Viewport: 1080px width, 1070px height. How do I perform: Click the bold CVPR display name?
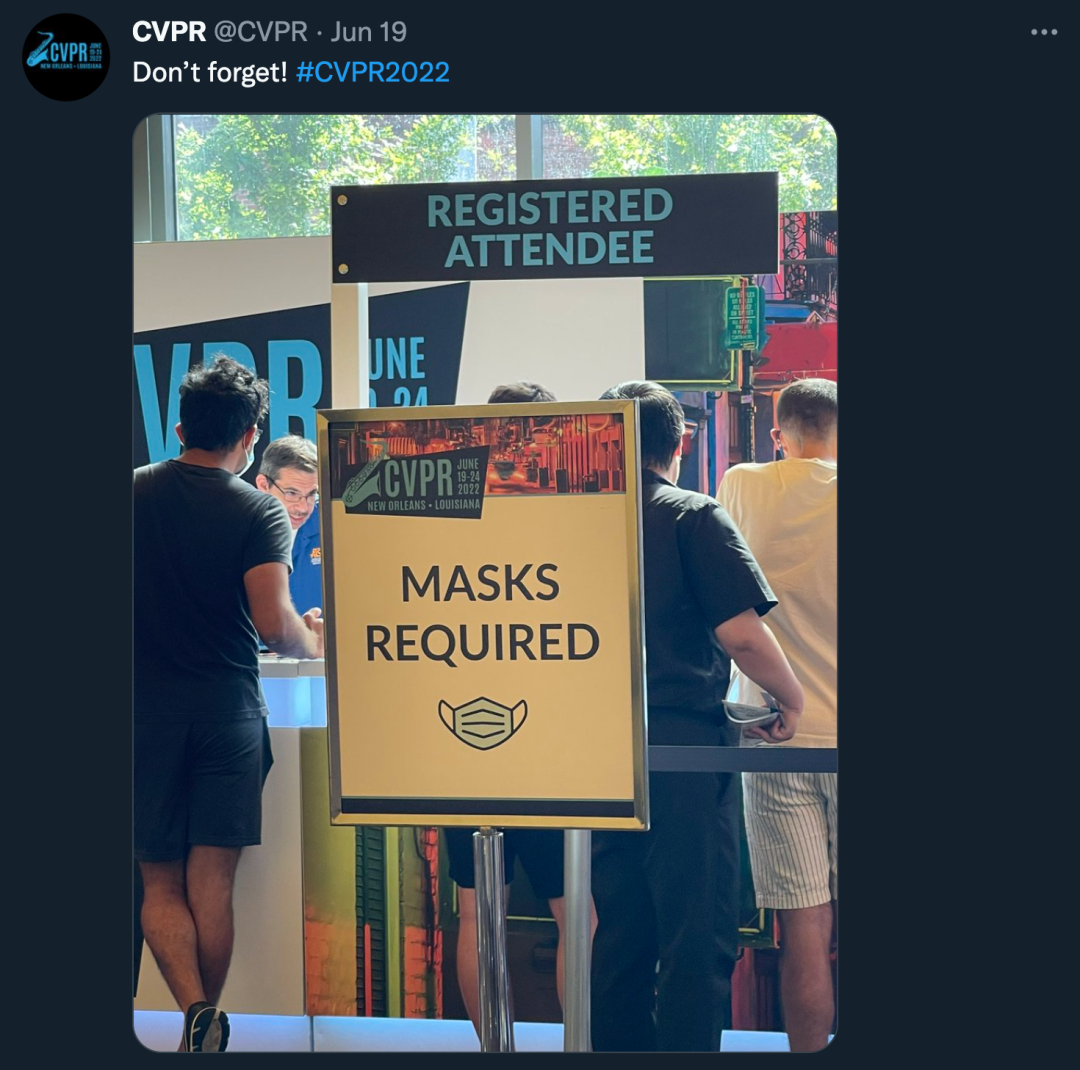(169, 32)
